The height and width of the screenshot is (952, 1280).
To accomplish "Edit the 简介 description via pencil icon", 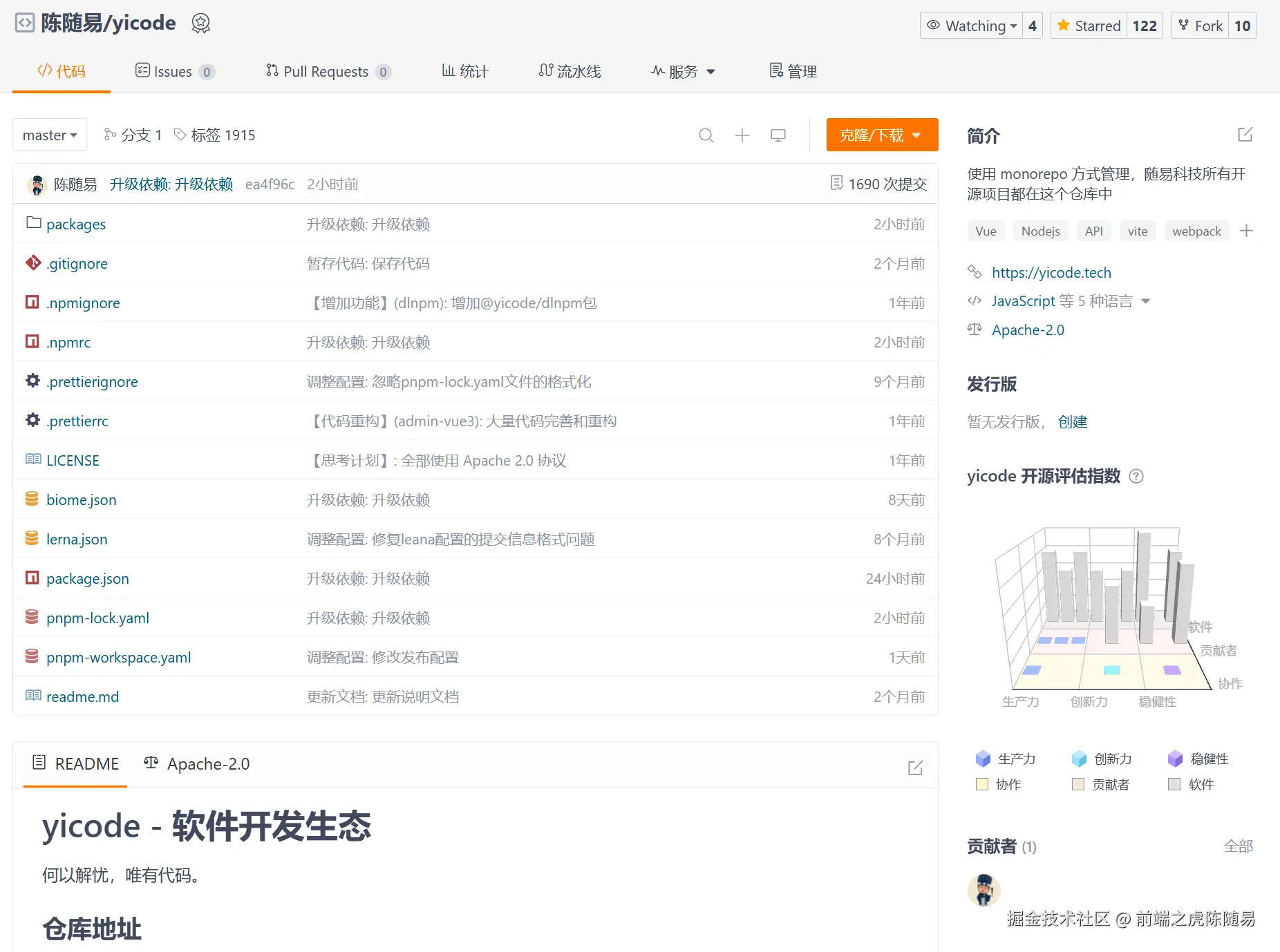I will (1245, 135).
